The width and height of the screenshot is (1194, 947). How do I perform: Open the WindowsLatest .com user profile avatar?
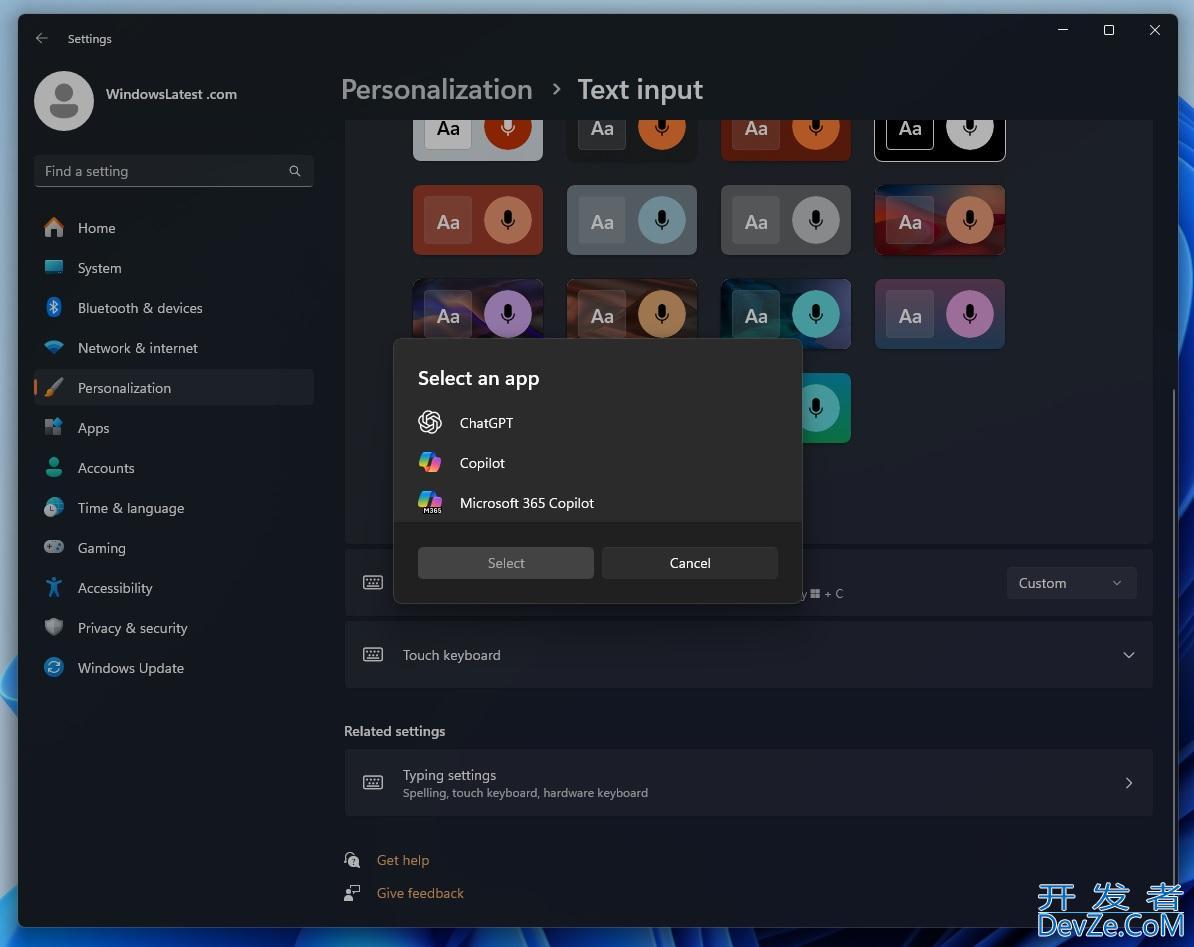tap(64, 100)
